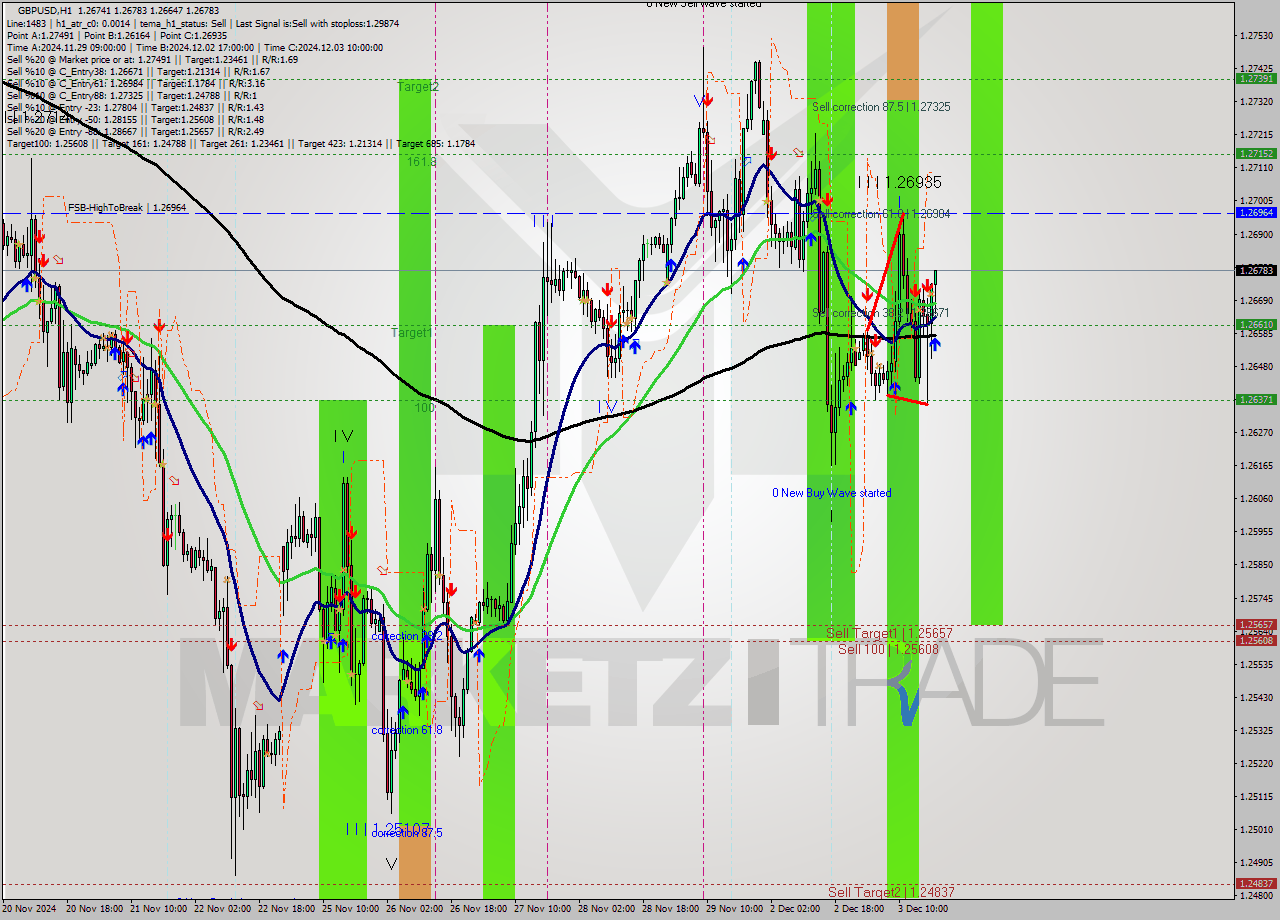
Task: Click the '161.8' Fibonacci label
Action: point(421,161)
